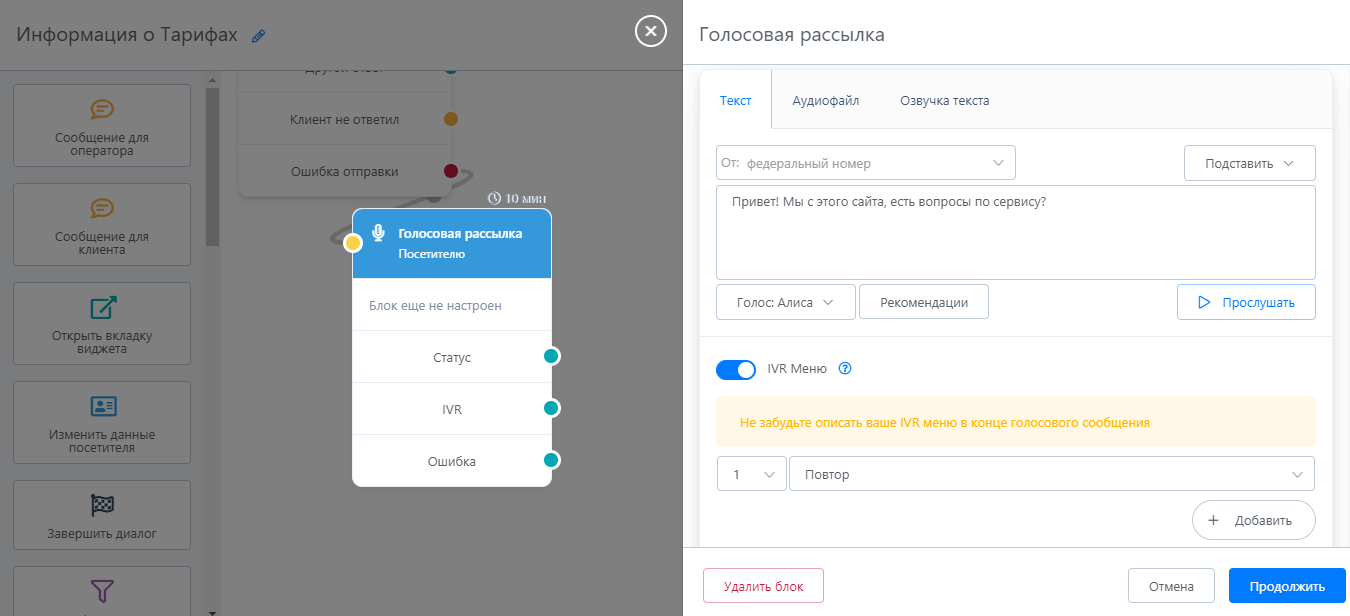
Task: Switch to the 'Аудиофайл' tab
Action: coord(825,100)
